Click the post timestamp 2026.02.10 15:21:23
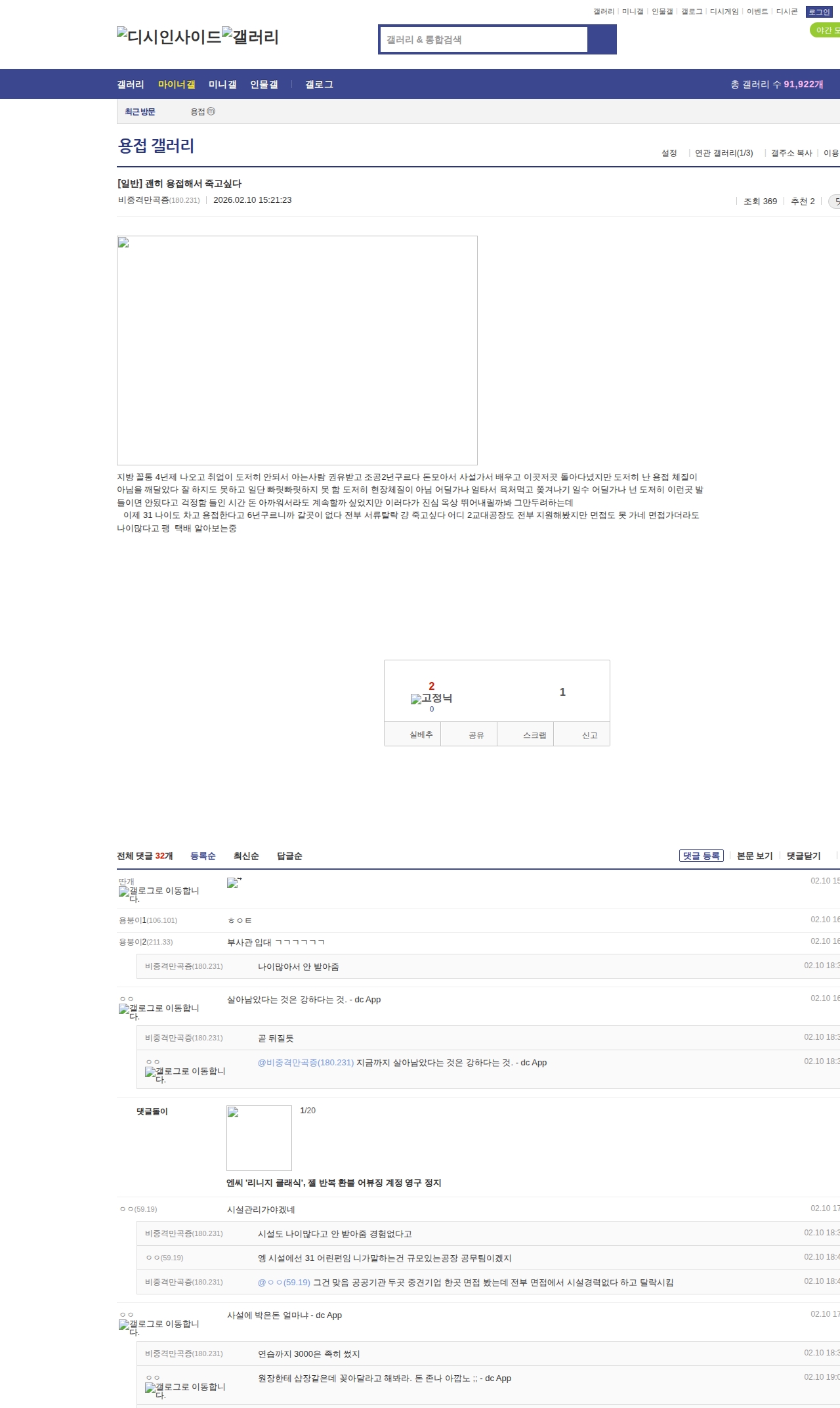 [253, 200]
